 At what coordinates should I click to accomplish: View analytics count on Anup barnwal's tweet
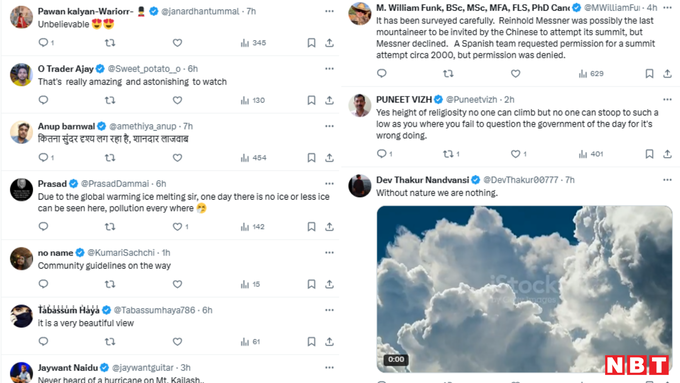(254, 158)
